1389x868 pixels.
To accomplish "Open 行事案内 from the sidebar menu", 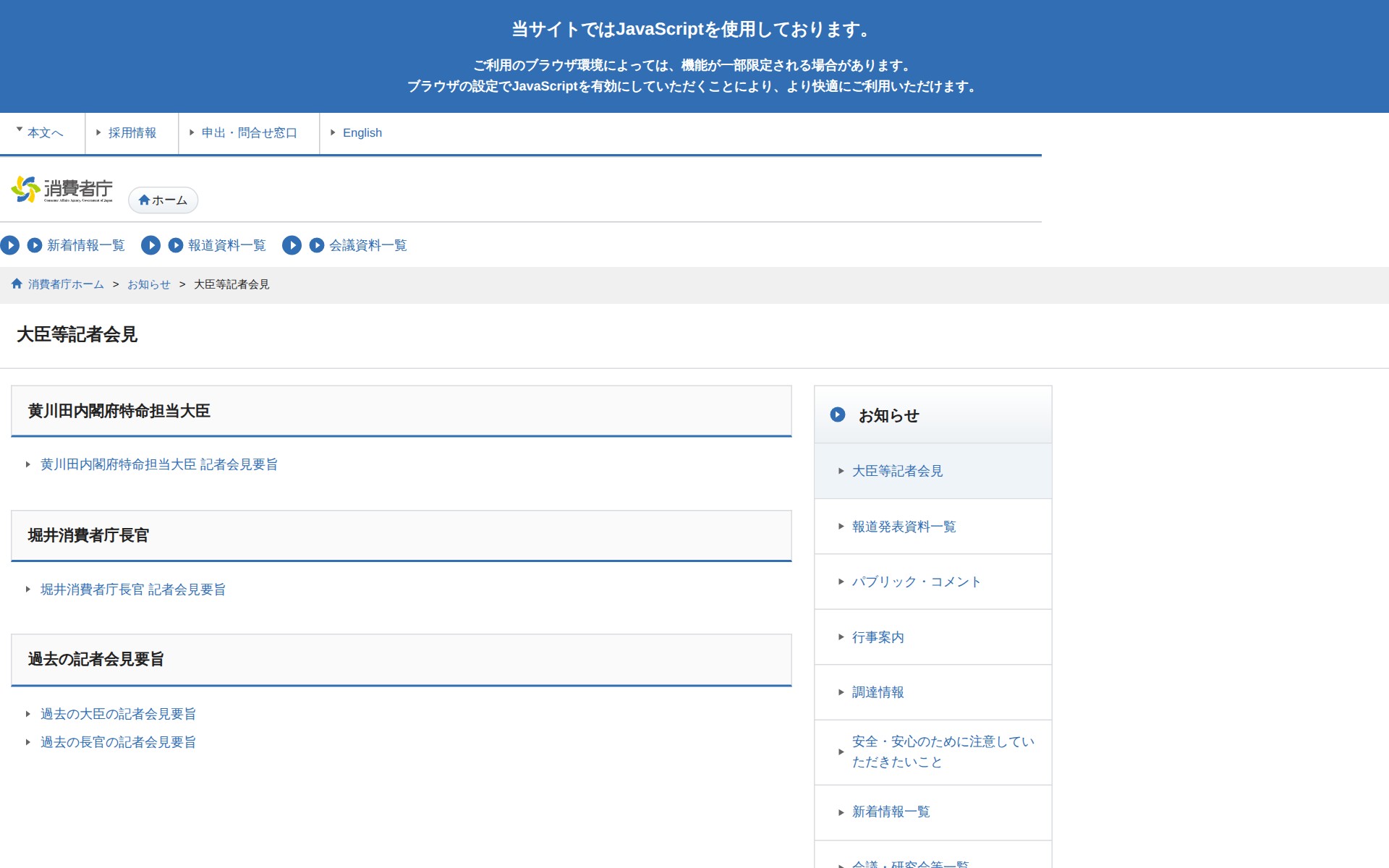I will (x=878, y=637).
